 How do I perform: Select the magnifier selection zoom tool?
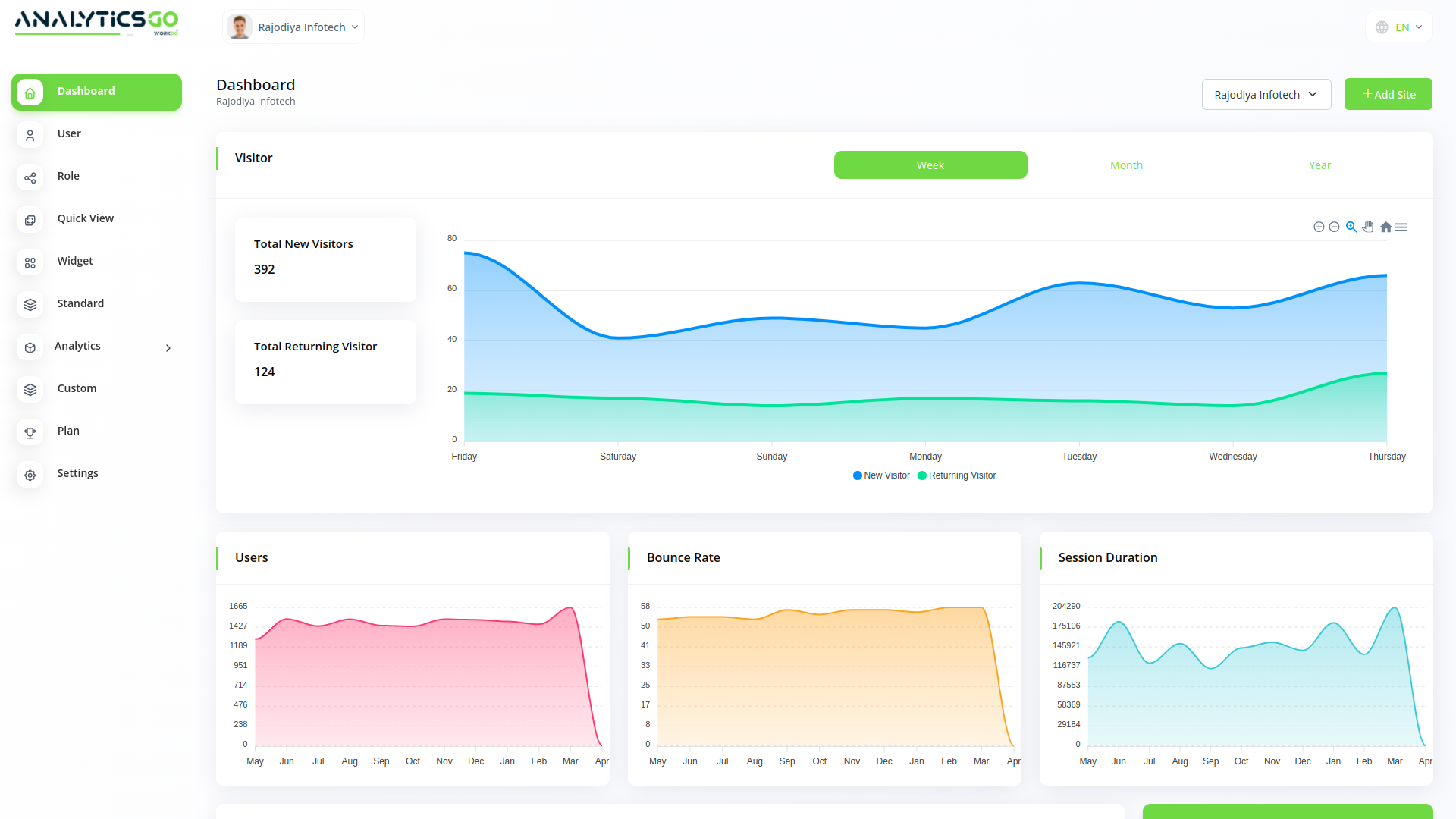pos(1351,227)
